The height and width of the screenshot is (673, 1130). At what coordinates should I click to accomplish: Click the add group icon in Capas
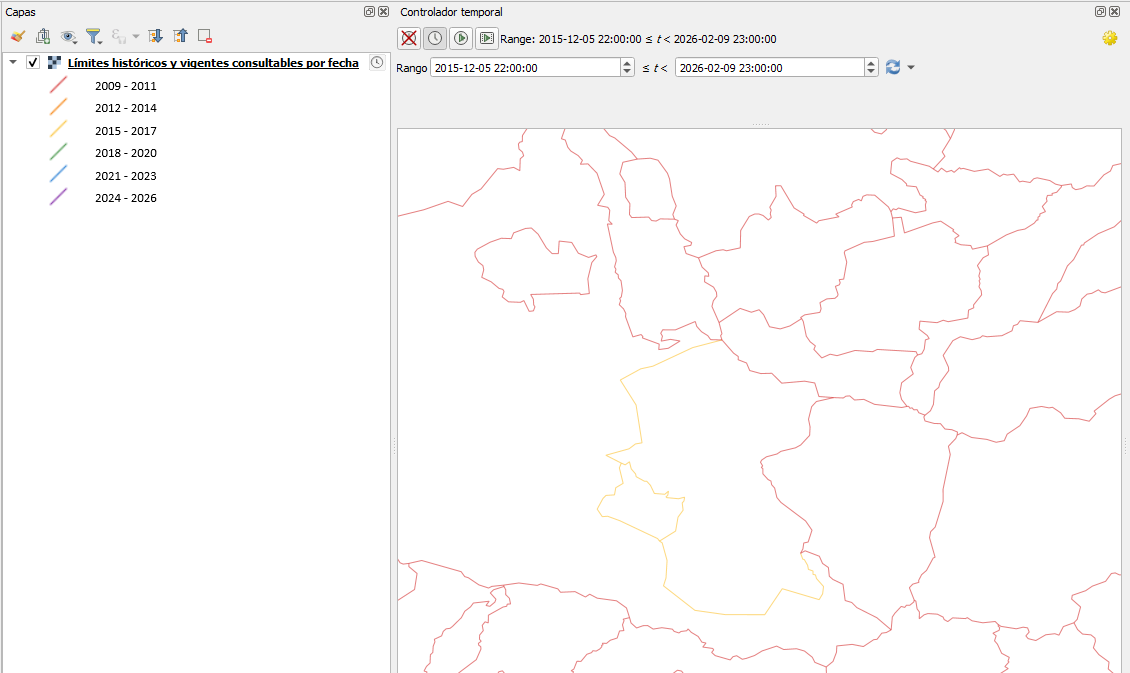click(43, 36)
